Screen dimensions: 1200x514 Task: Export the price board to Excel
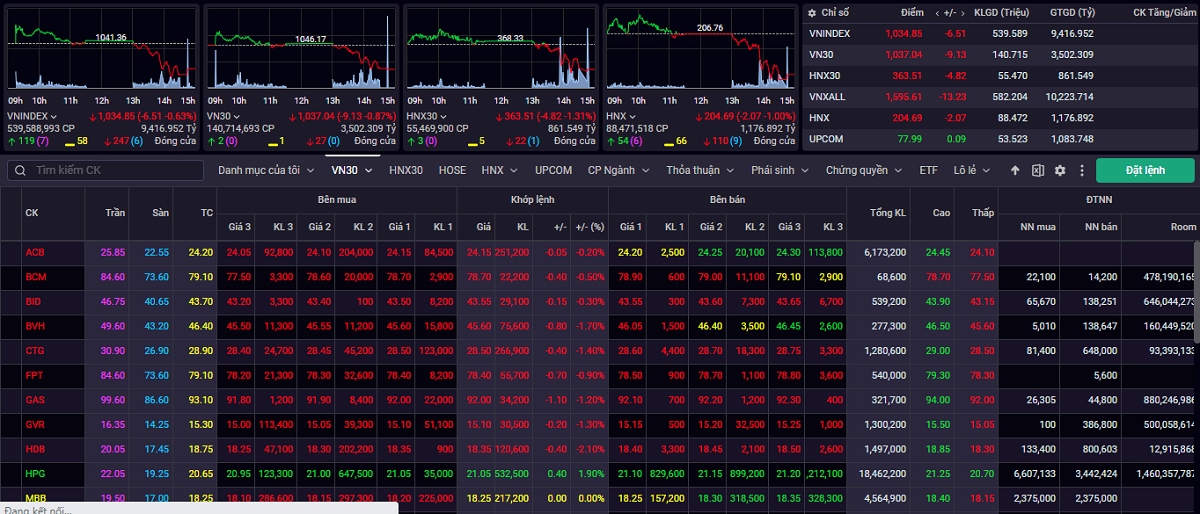[x=1038, y=170]
